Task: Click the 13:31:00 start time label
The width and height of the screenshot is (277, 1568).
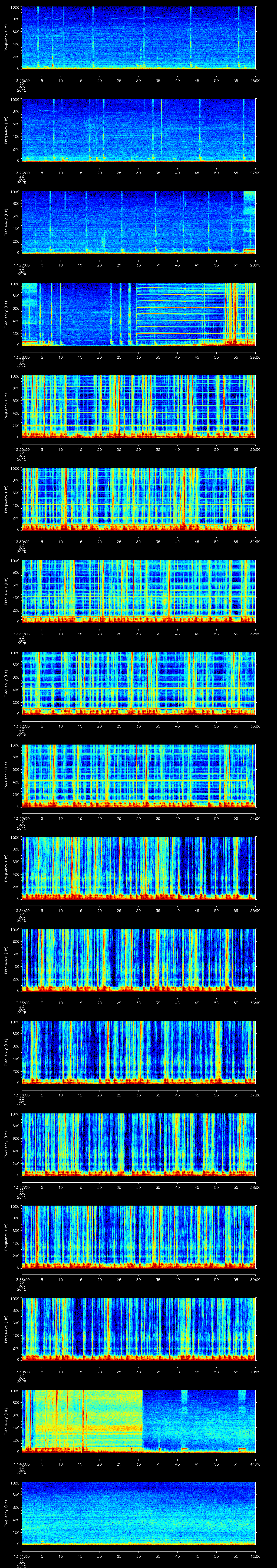Action: [x=22, y=634]
